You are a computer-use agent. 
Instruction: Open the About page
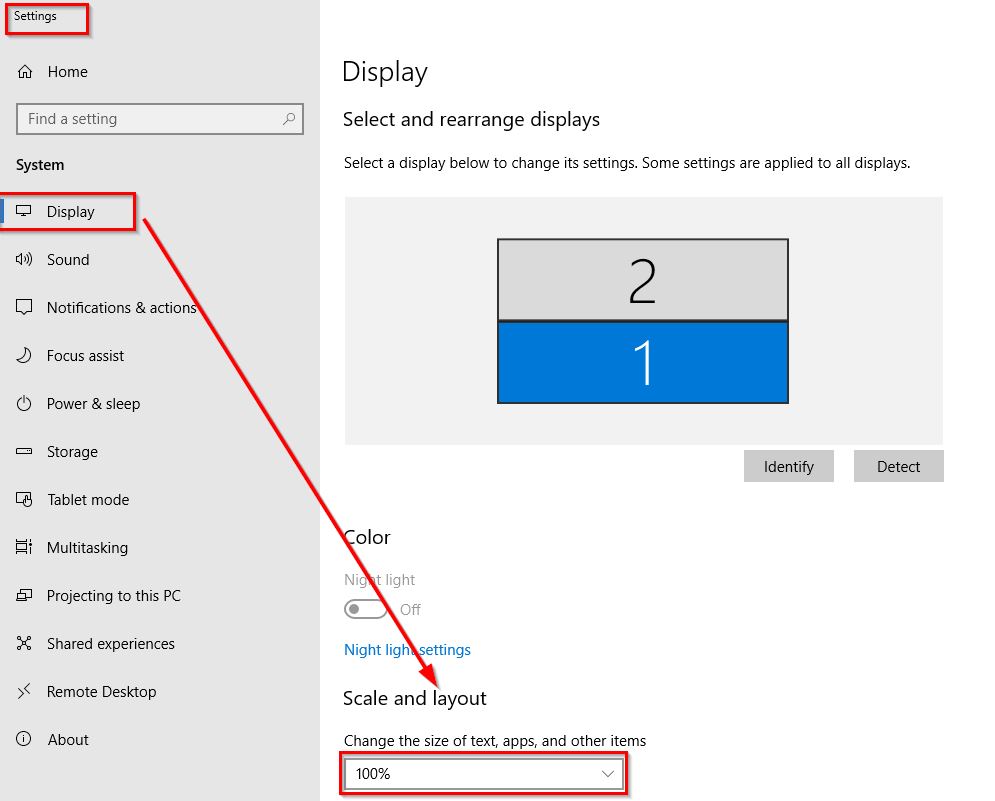tap(68, 739)
